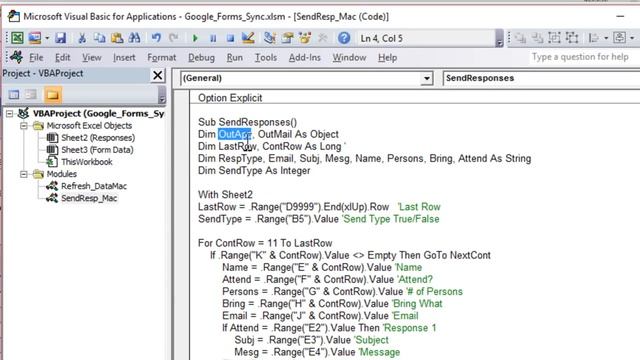640x360 pixels.
Task: Click the Find binoculars icon
Action: [134, 38]
